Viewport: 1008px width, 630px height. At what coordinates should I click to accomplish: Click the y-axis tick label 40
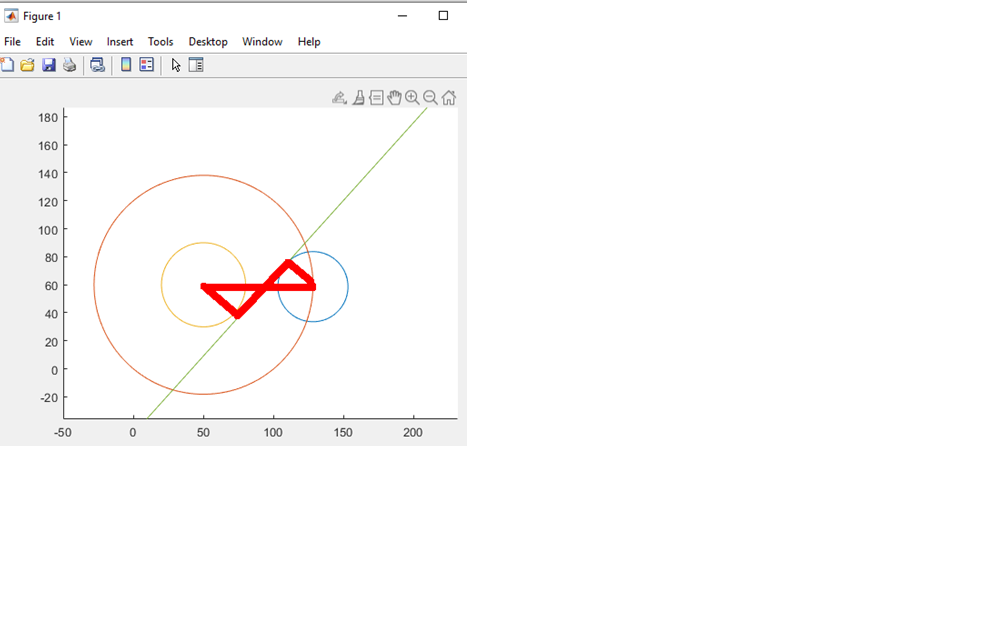click(51, 314)
